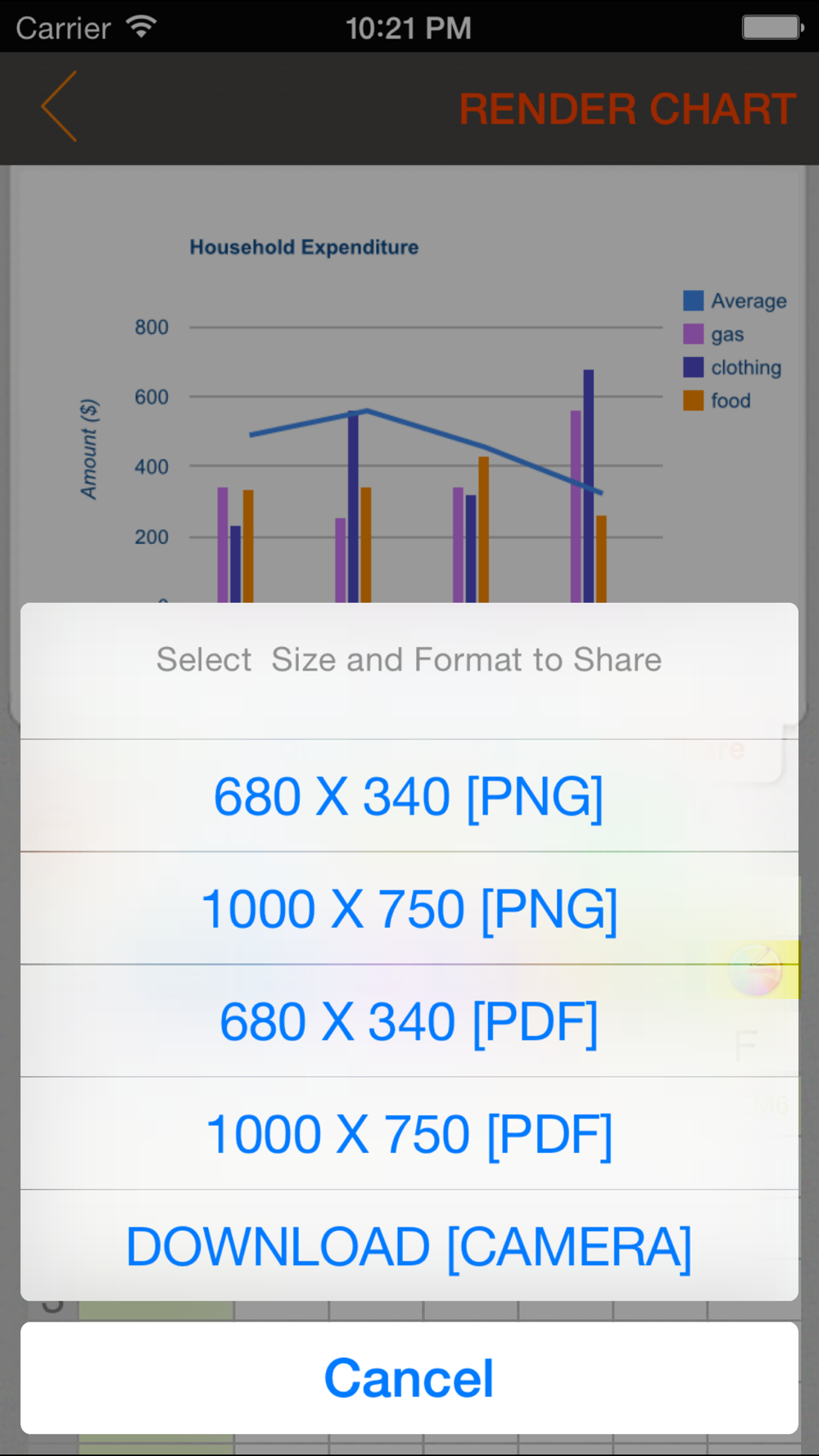Tap the Household Expenditure chart title
The image size is (819, 1456).
(304, 247)
